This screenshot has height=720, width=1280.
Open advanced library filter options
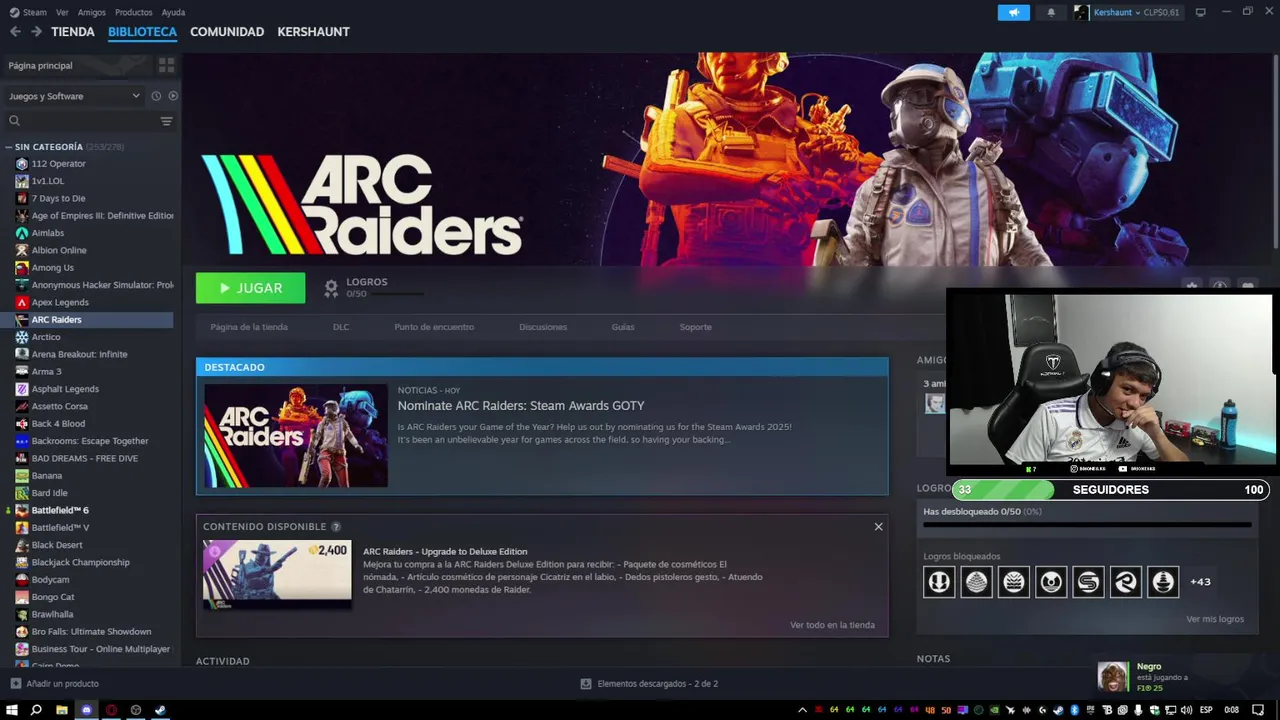coord(166,121)
